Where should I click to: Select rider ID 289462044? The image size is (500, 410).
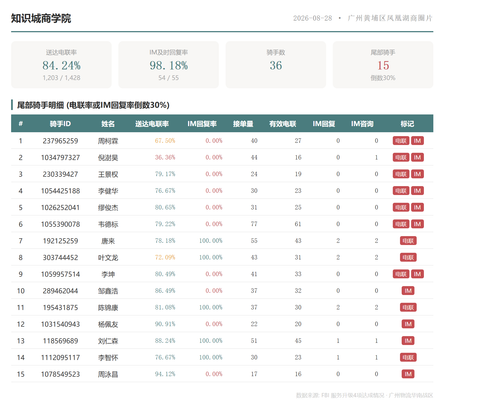60,291
